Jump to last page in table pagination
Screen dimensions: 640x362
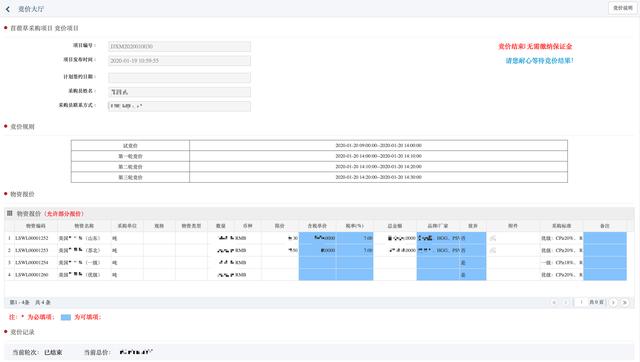(x=624, y=302)
